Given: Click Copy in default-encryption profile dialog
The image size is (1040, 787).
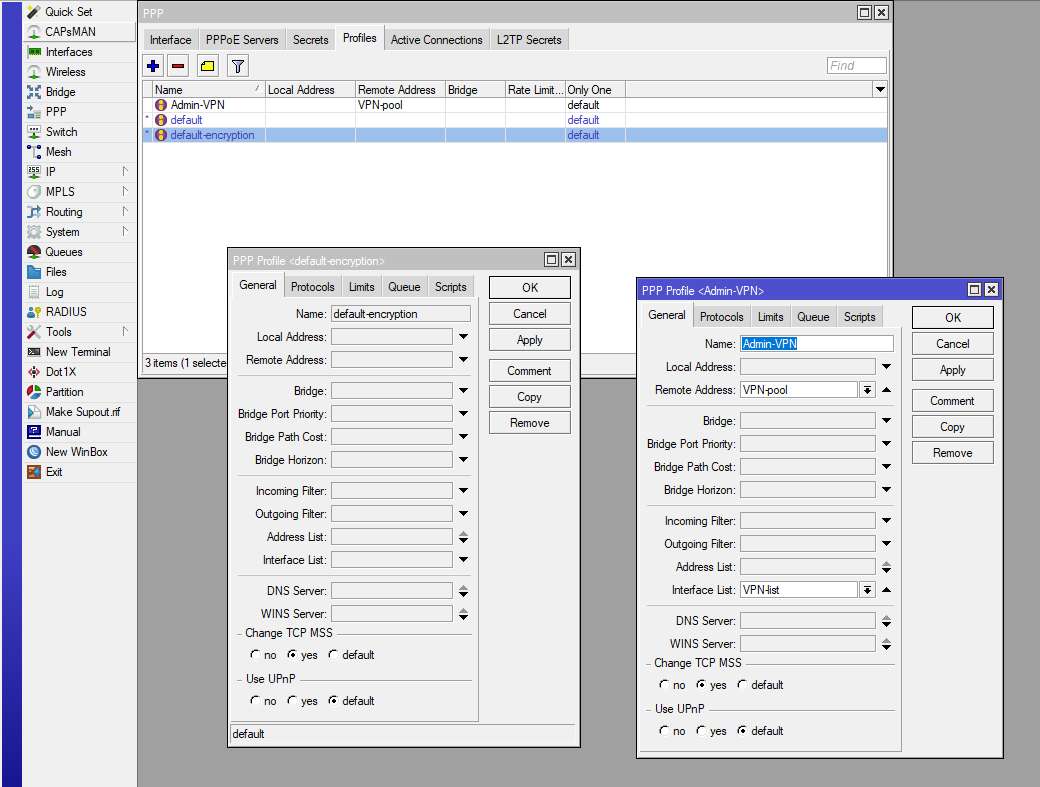Looking at the screenshot, I should tap(529, 396).
